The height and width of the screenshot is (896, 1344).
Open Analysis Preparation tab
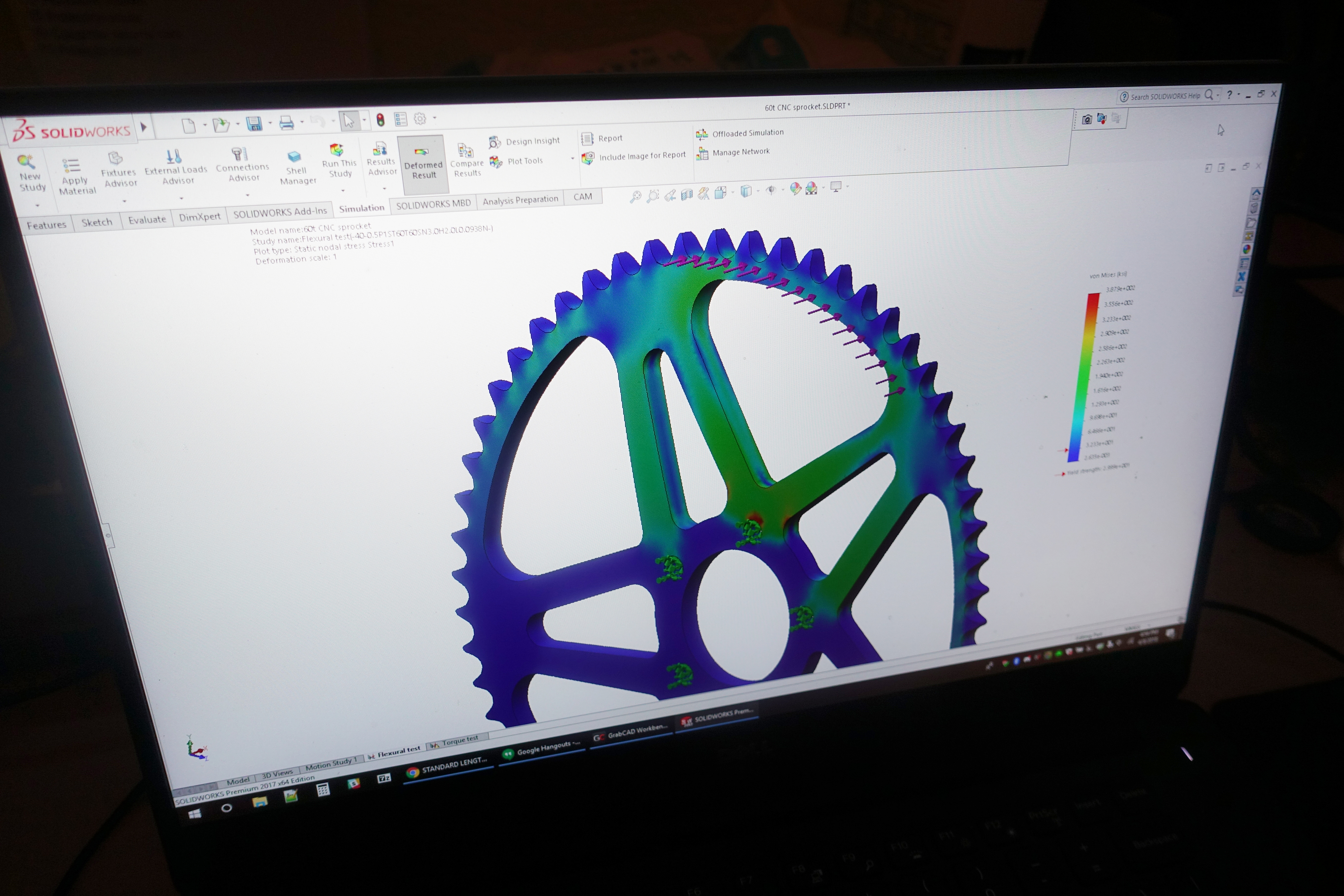[x=520, y=200]
